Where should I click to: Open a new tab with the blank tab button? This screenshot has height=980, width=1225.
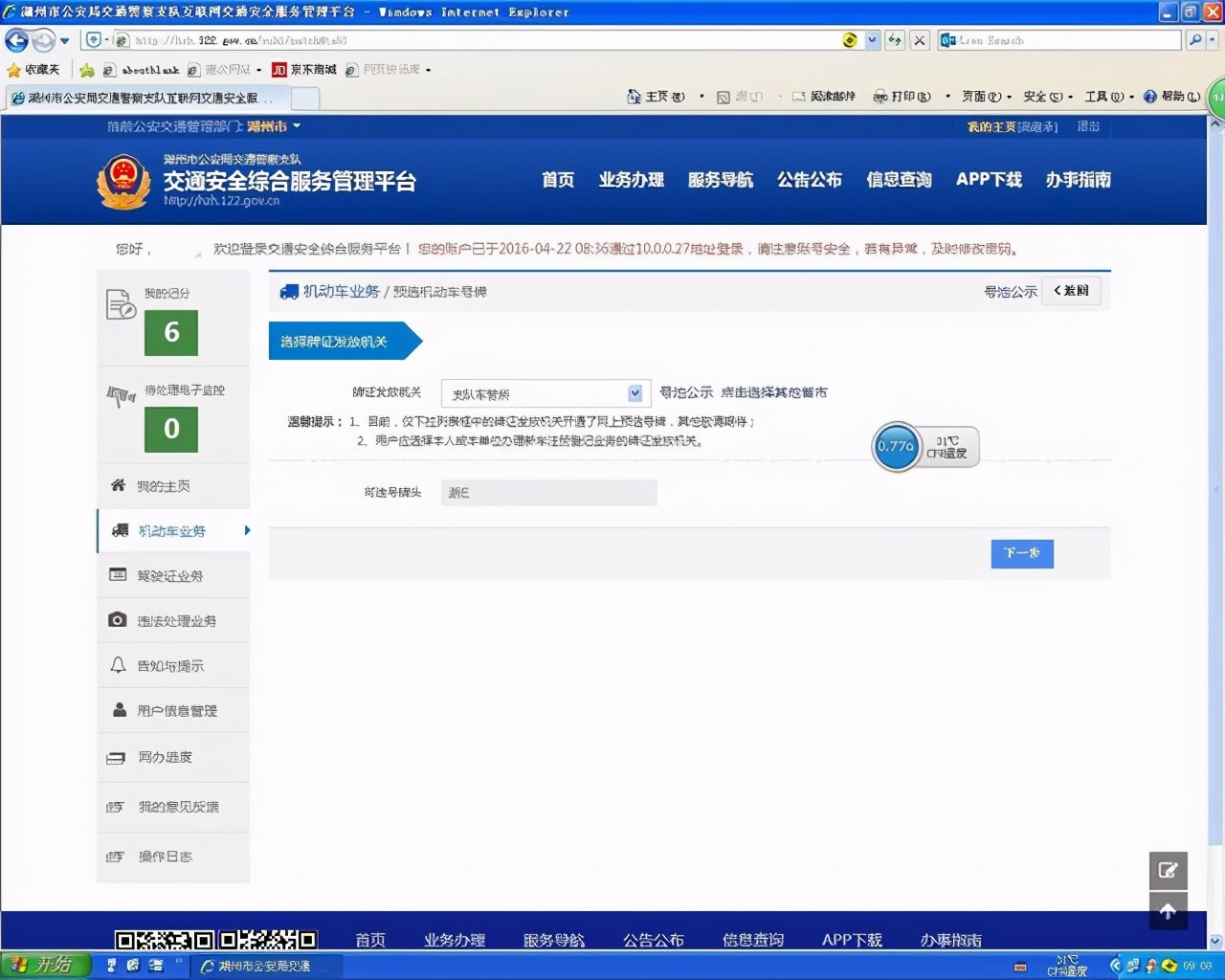click(x=305, y=98)
